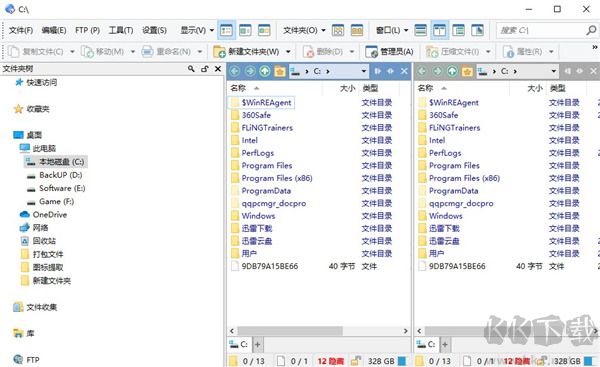This screenshot has height=367, width=600.
Task: Open the 文件(F) menu
Action: pos(21,30)
